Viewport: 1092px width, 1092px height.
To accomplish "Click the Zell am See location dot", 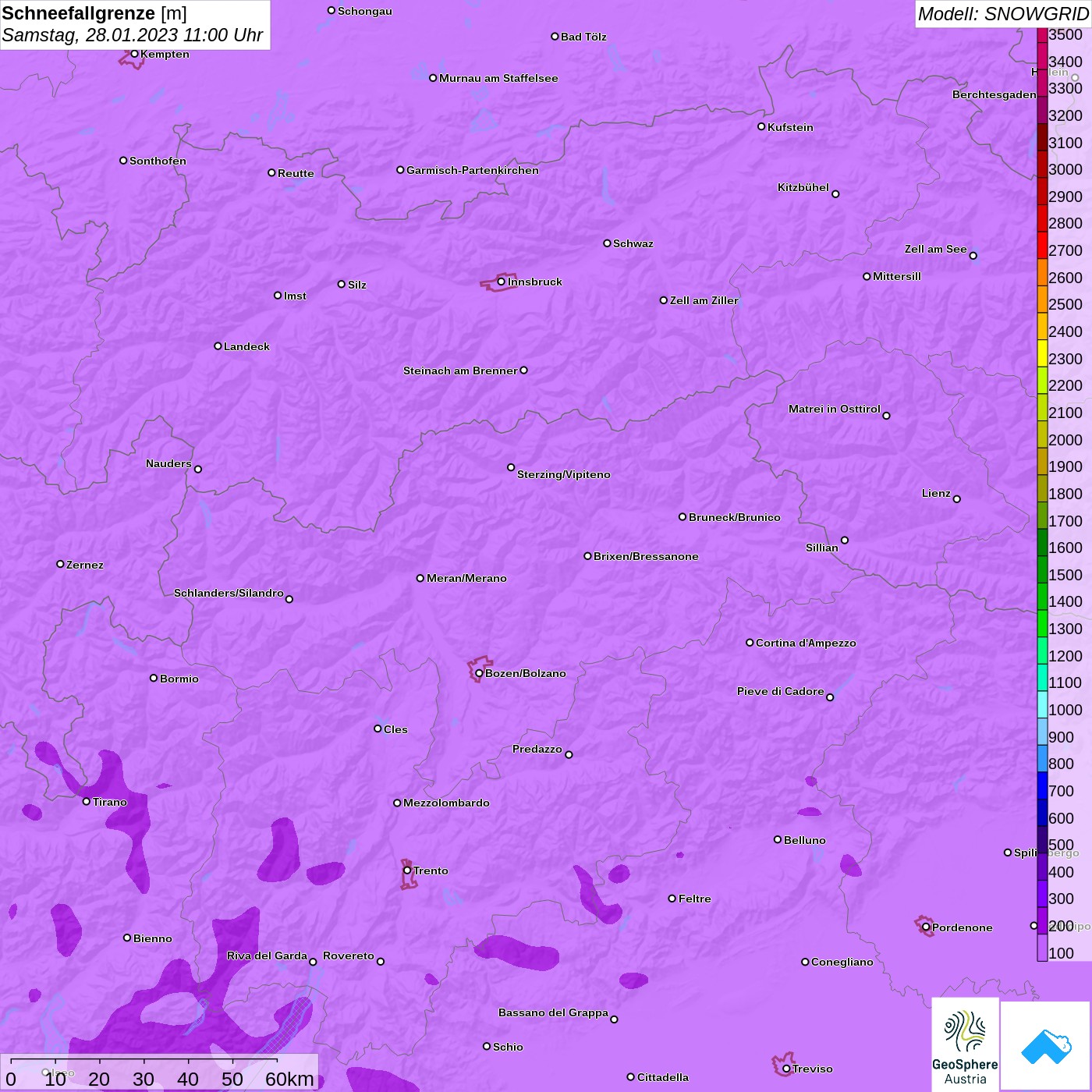I will (x=973, y=255).
